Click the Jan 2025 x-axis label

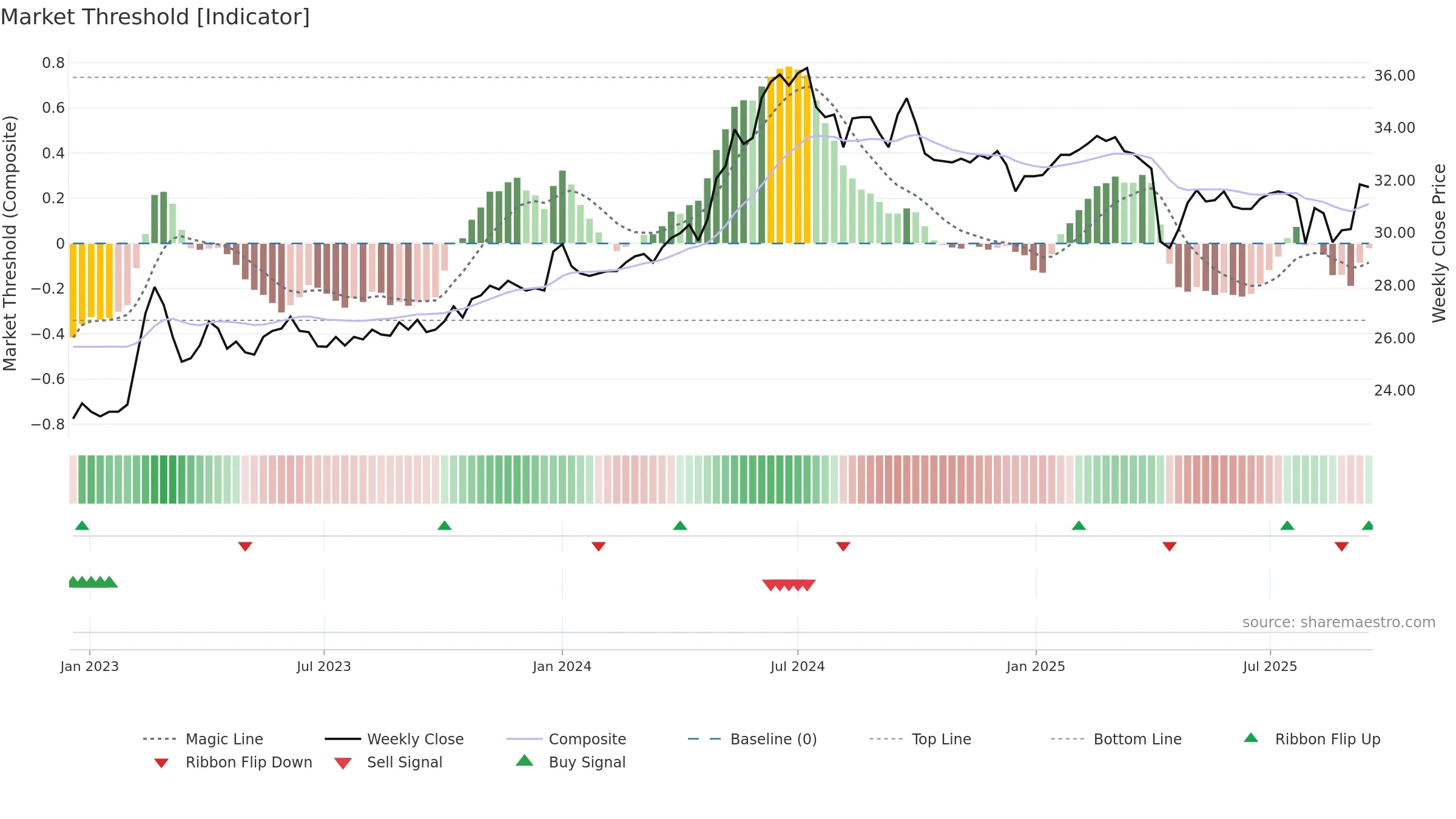pos(1036,666)
